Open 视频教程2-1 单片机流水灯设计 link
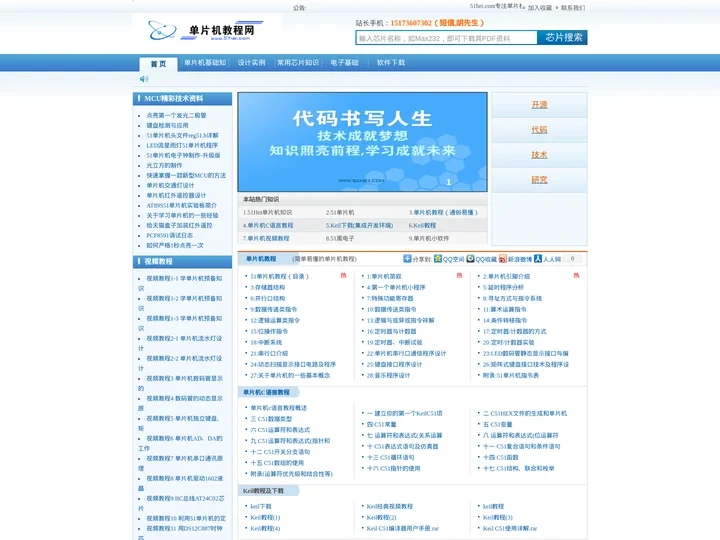The width and height of the screenshot is (720, 540). click(180, 343)
